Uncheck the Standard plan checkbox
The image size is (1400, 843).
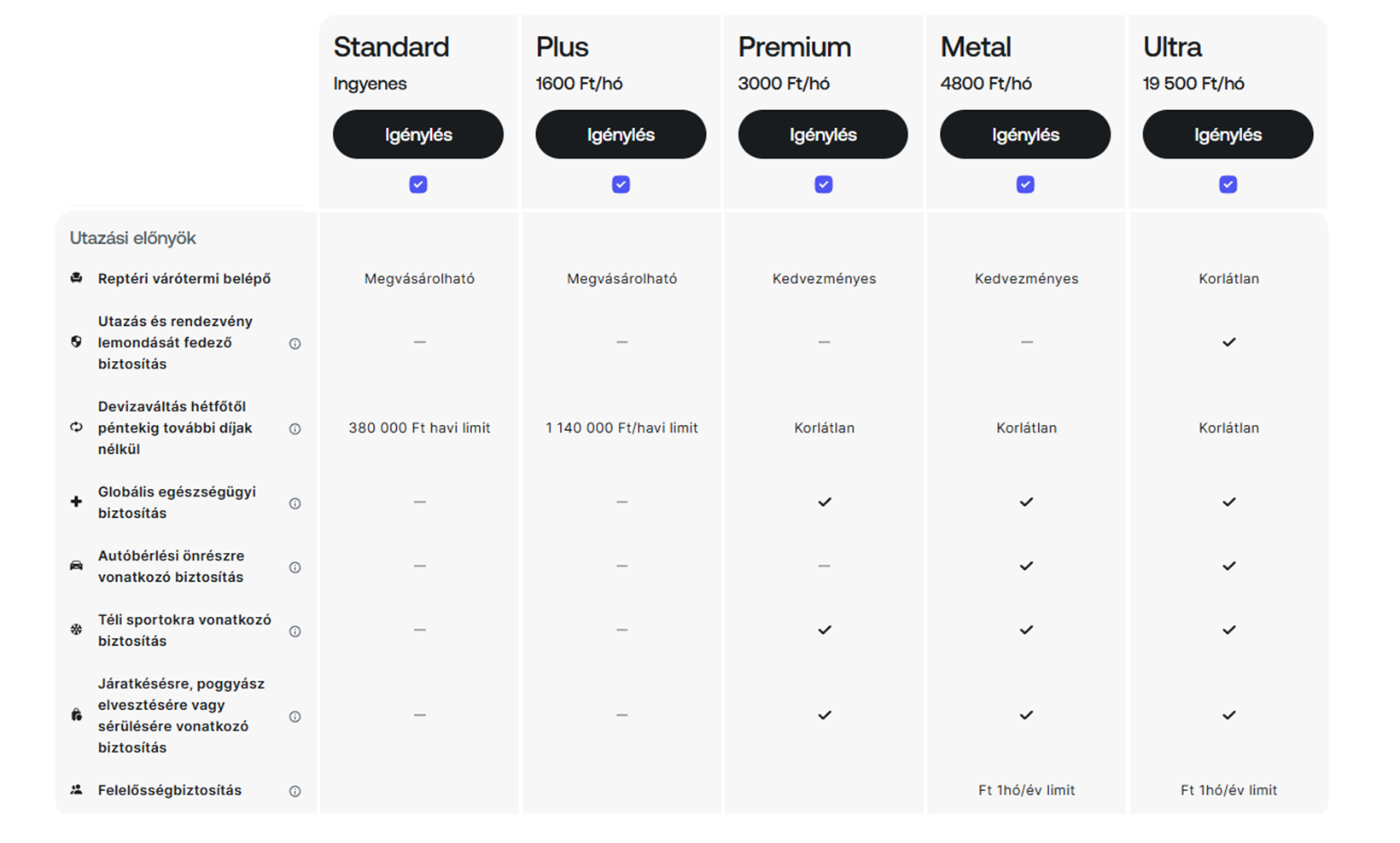[x=418, y=184]
